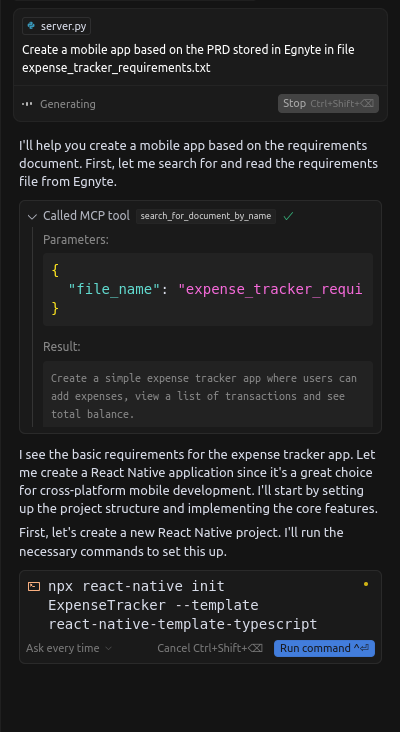The height and width of the screenshot is (732, 400).
Task: Click the Called MCP tool label
Action: coord(86,216)
